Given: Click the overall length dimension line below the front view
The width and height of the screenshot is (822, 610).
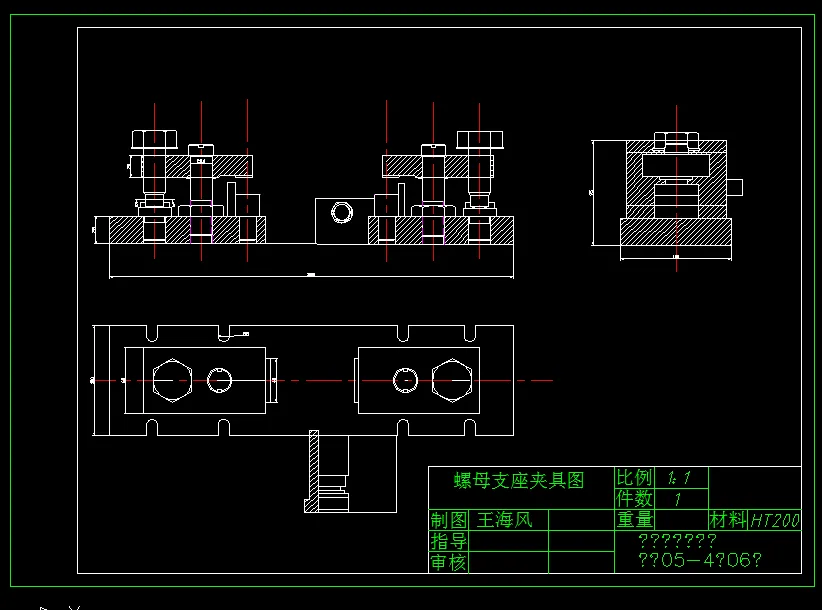Looking at the screenshot, I should pos(311,276).
